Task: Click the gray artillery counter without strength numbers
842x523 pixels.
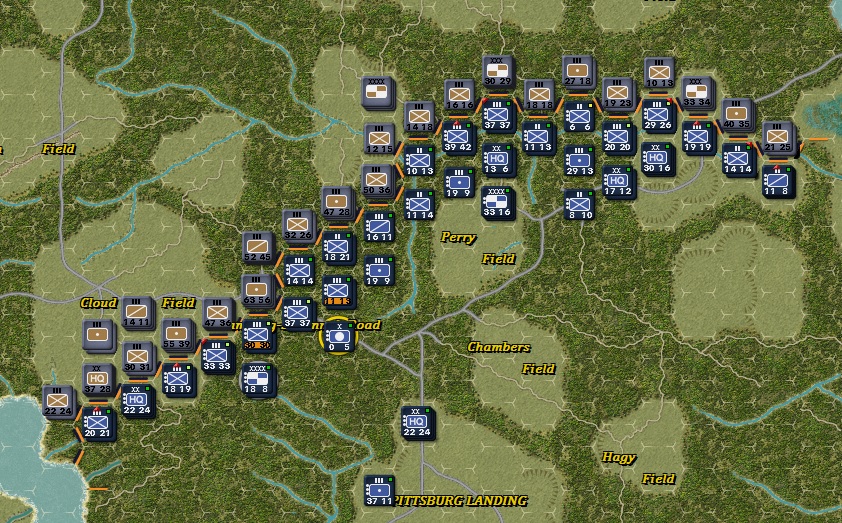Action: pos(98,336)
